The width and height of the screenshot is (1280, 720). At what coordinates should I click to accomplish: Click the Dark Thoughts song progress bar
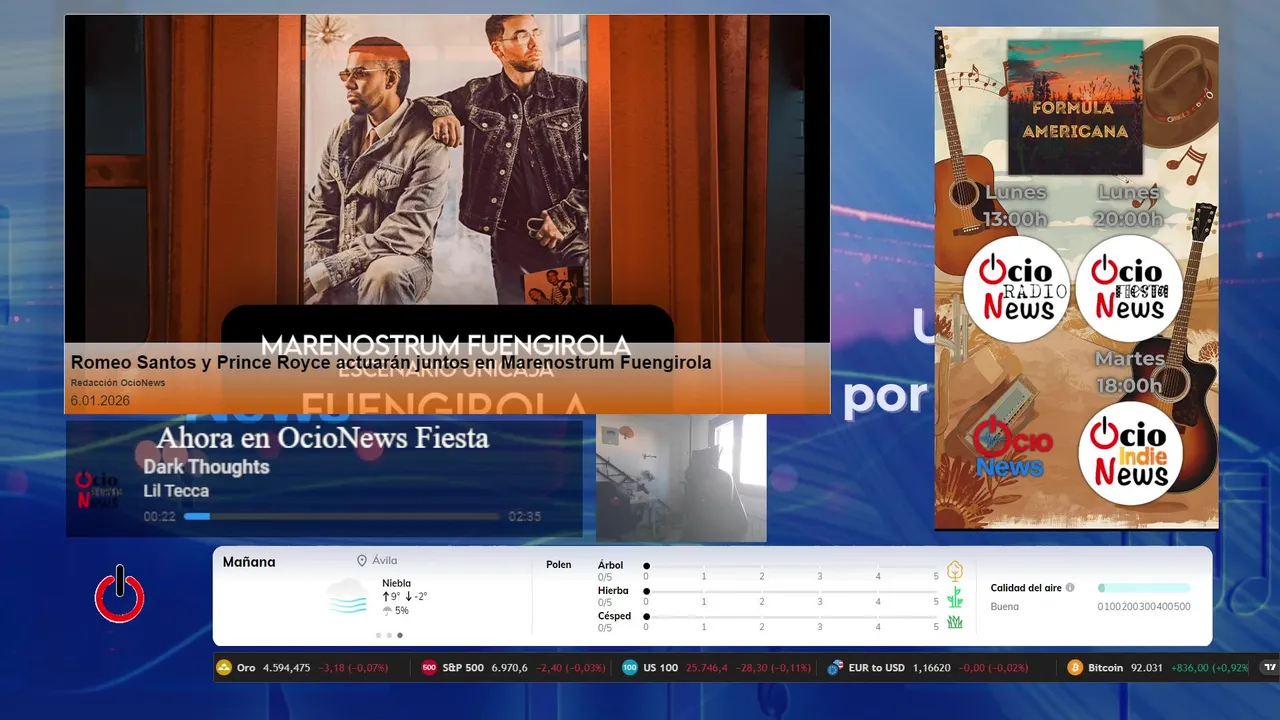[341, 516]
